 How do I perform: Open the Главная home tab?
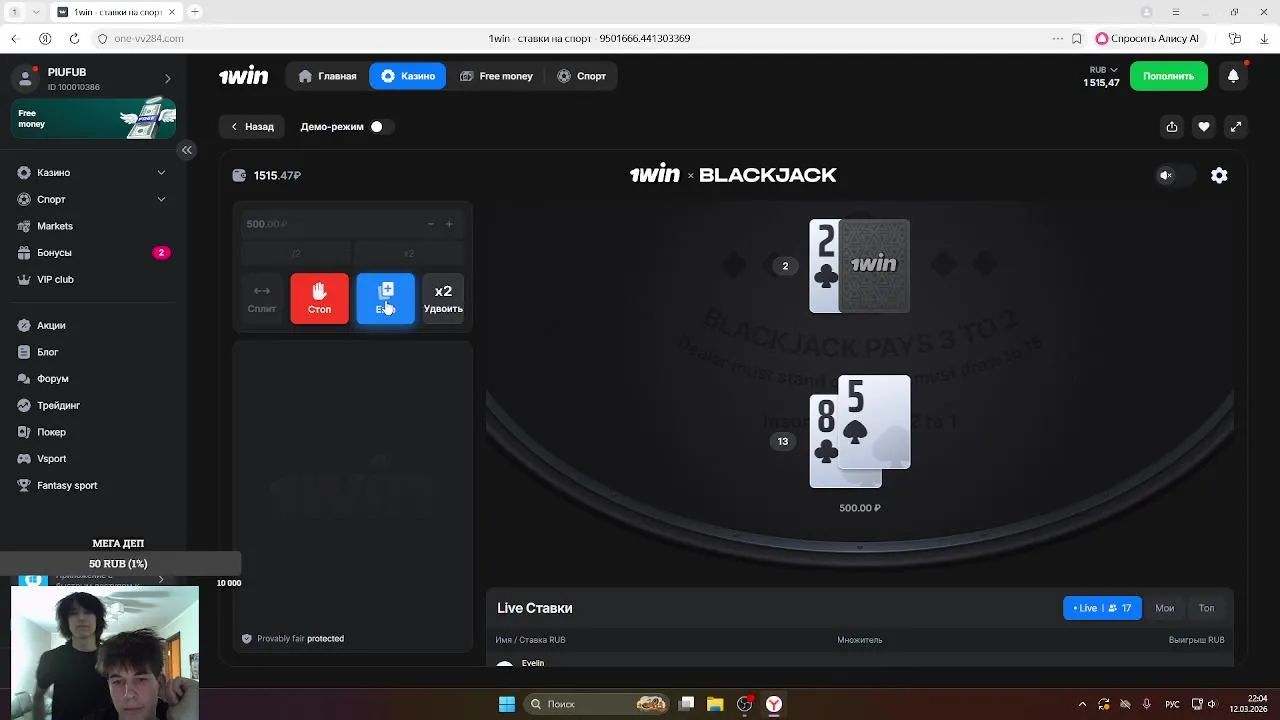click(328, 76)
